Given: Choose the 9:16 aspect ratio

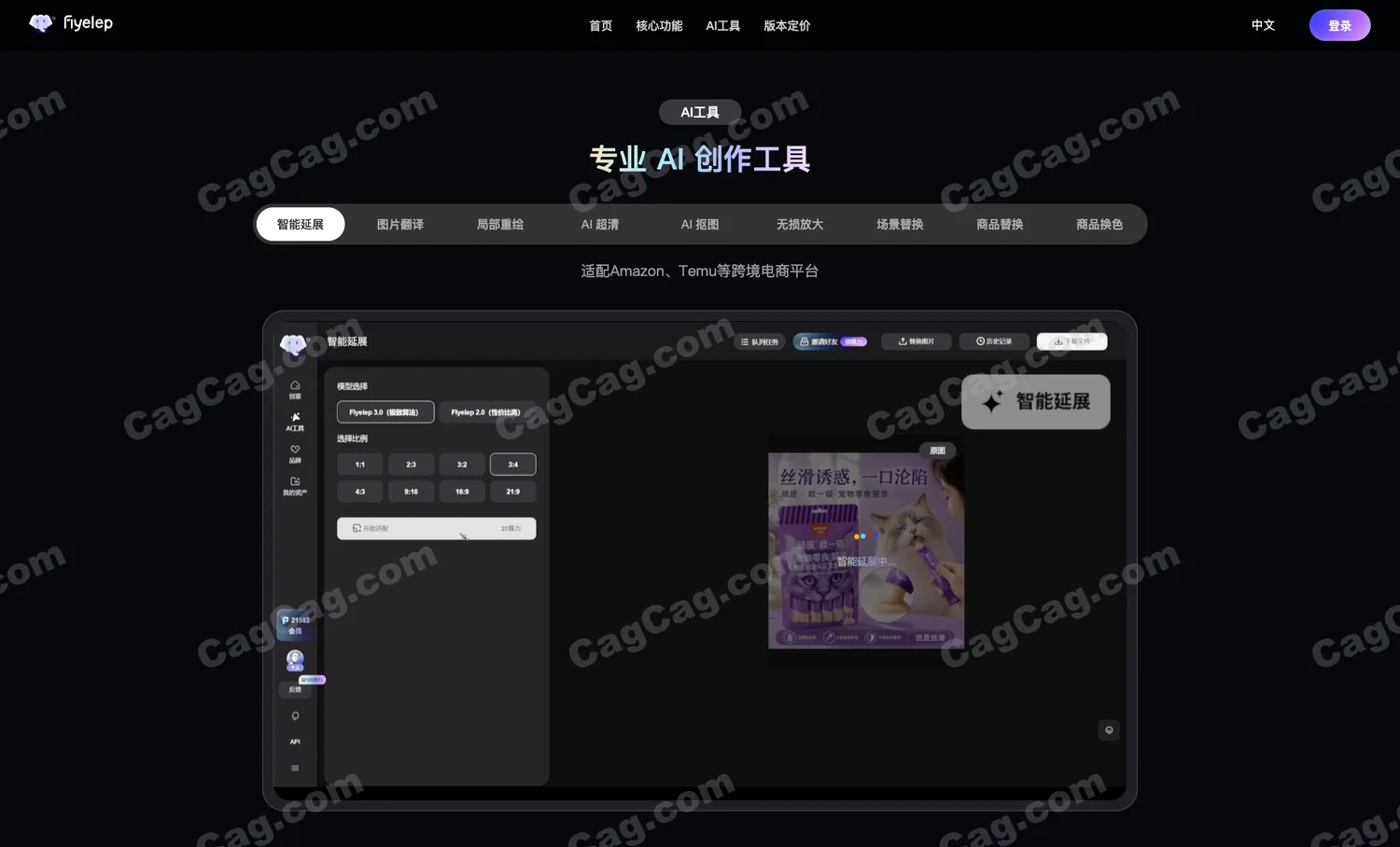Looking at the screenshot, I should 411,492.
